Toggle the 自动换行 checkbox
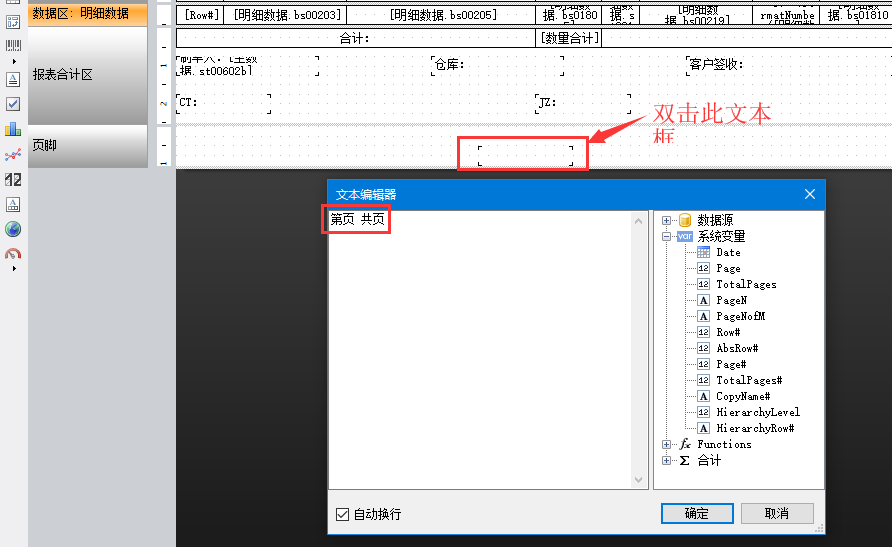The height and width of the screenshot is (547, 892). tap(343, 514)
